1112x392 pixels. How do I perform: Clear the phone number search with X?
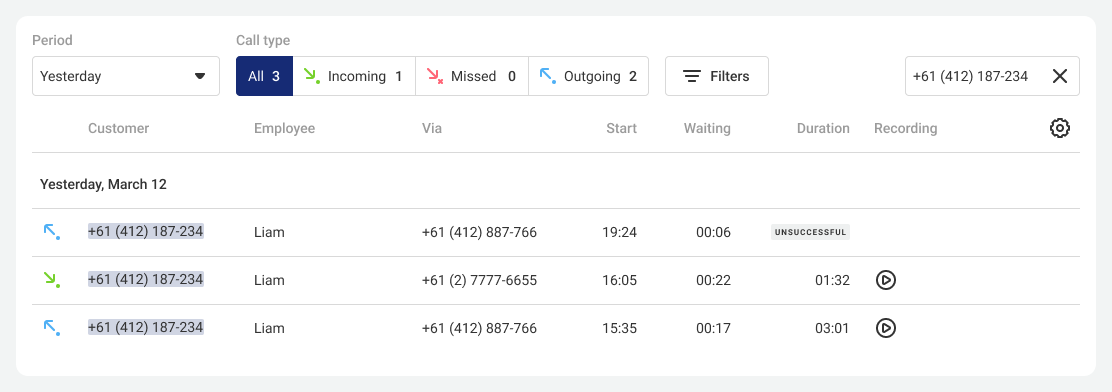point(1060,76)
